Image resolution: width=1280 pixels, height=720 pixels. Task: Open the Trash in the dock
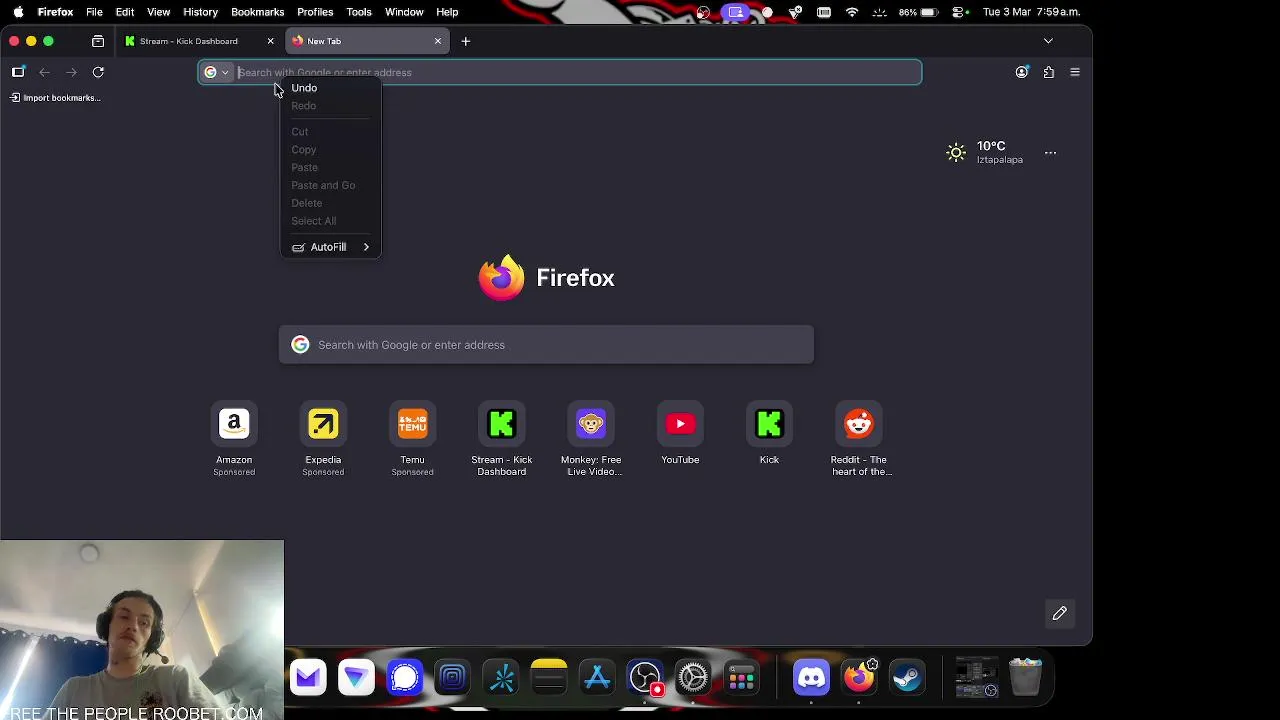pyautogui.click(x=1025, y=677)
